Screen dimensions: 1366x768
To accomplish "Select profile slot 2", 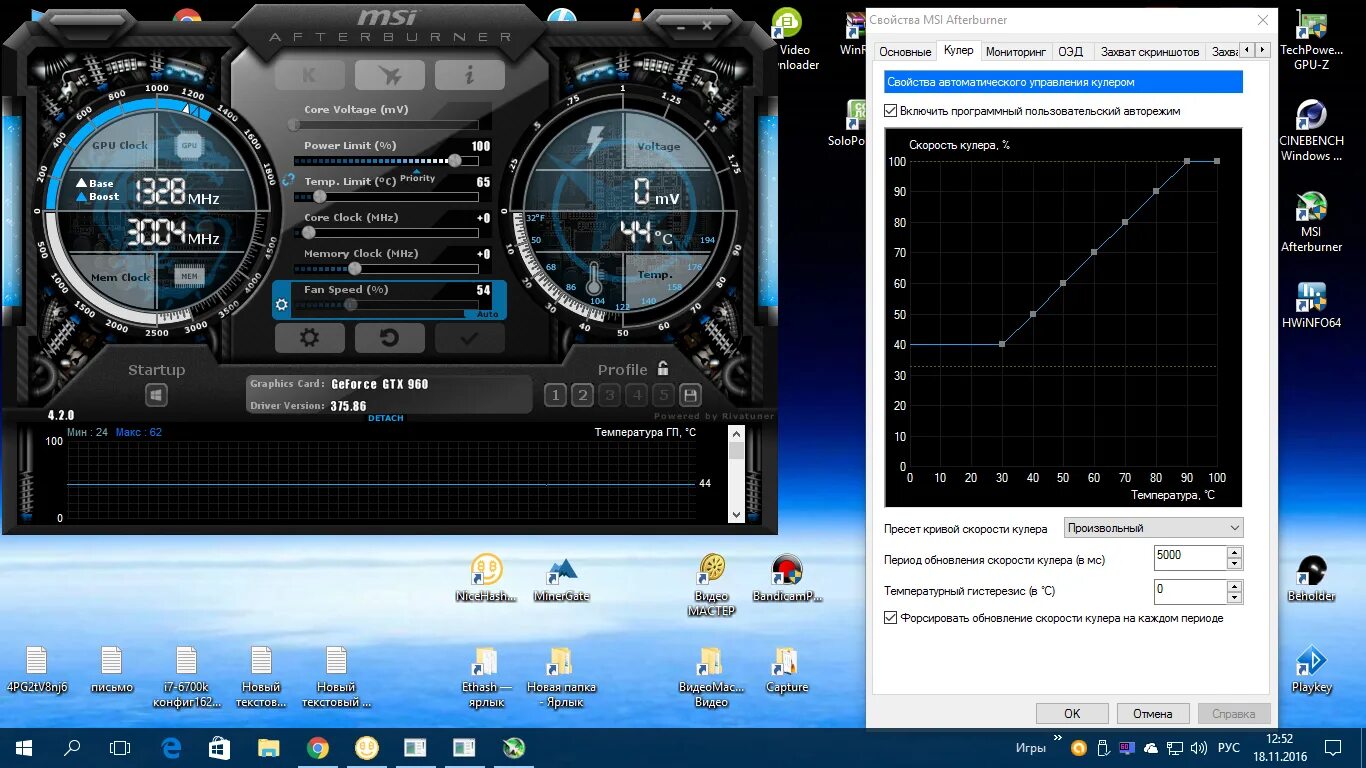I will coord(582,395).
